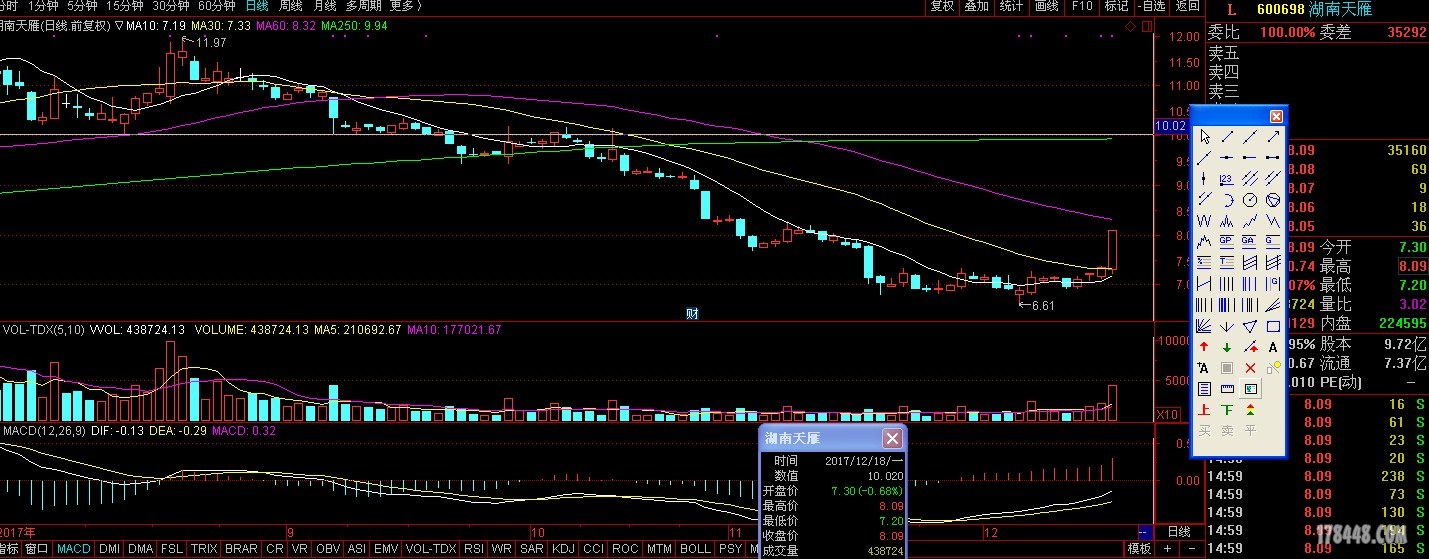Click the 叠加 overlay button
This screenshot has width=1429, height=559.
[977, 6]
